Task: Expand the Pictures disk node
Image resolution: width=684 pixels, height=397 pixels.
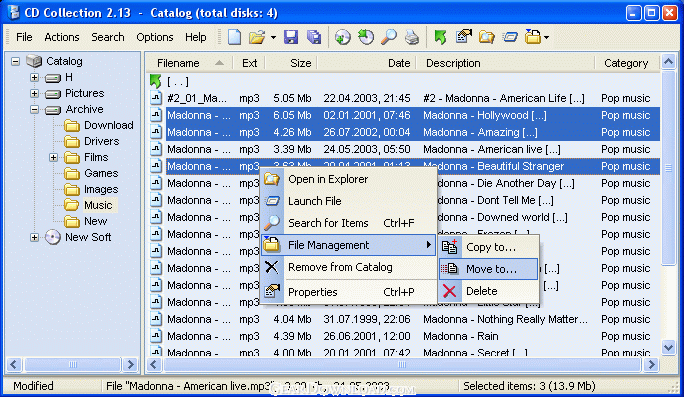Action: [34, 93]
